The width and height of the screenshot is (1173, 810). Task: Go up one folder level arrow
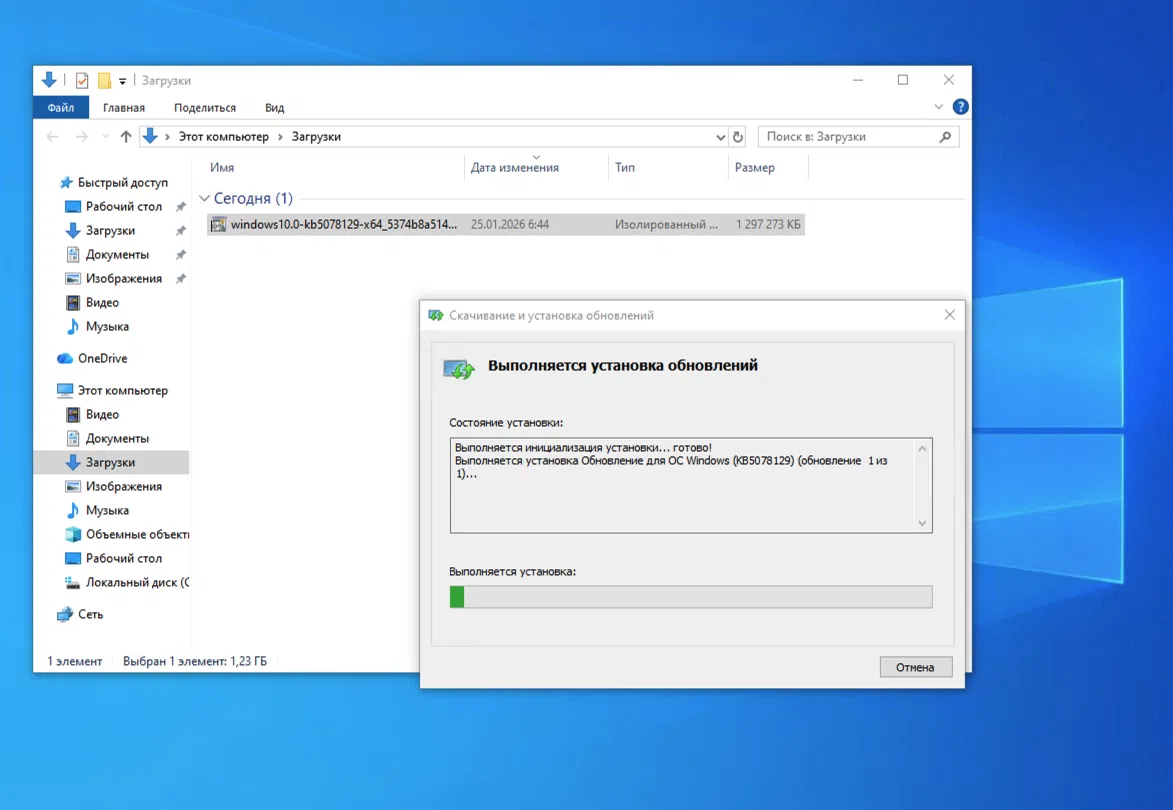[125, 137]
